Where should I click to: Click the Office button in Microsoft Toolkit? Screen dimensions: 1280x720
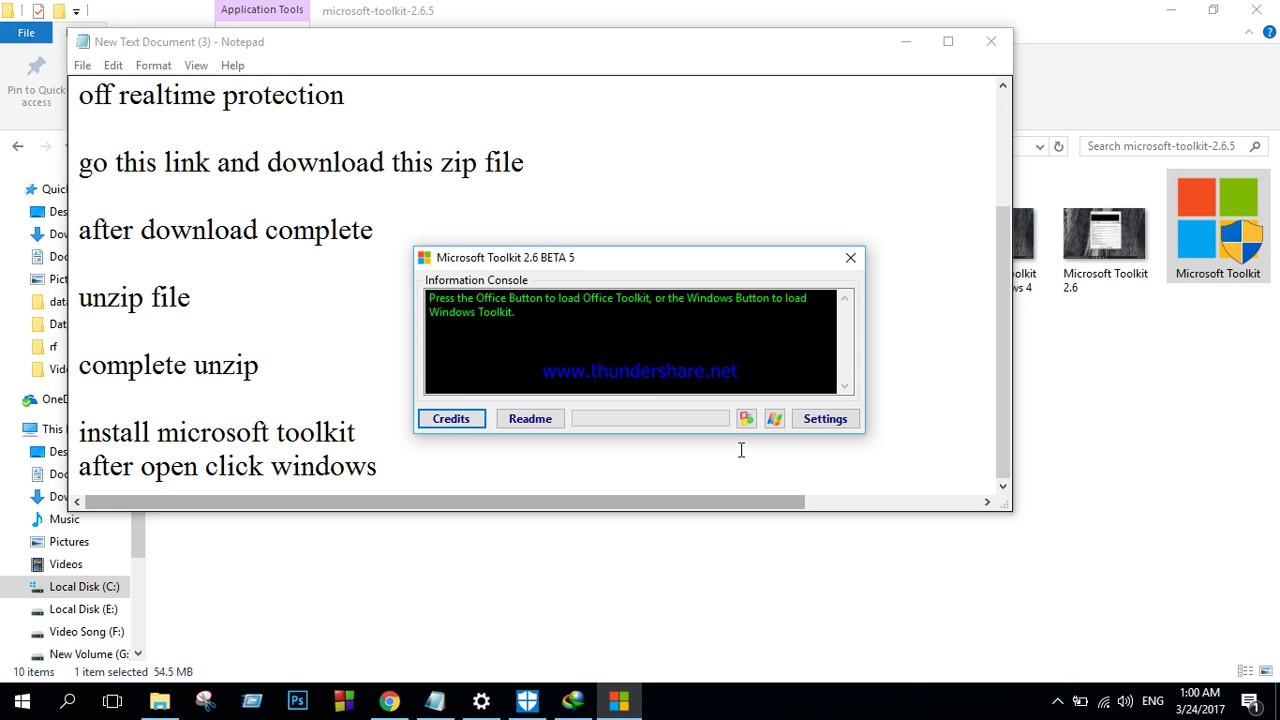746,419
